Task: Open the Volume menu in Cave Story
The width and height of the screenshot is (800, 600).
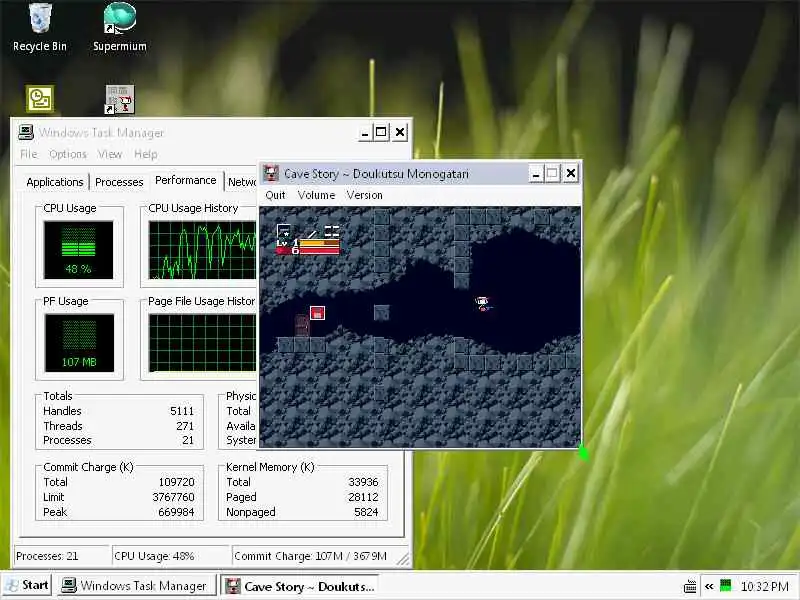Action: click(x=316, y=195)
